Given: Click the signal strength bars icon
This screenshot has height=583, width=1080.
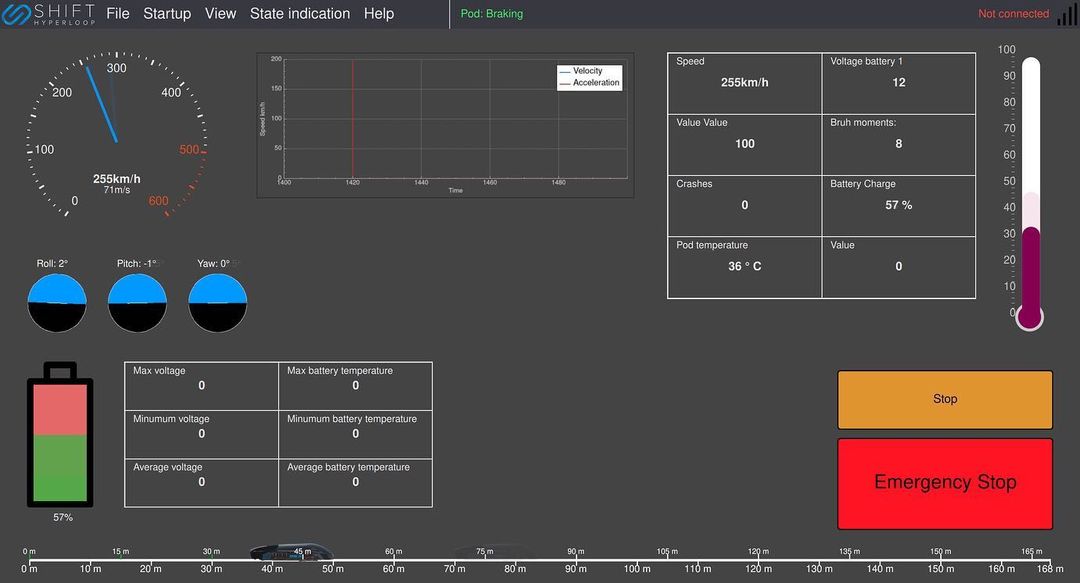Looking at the screenshot, I should tap(1067, 14).
